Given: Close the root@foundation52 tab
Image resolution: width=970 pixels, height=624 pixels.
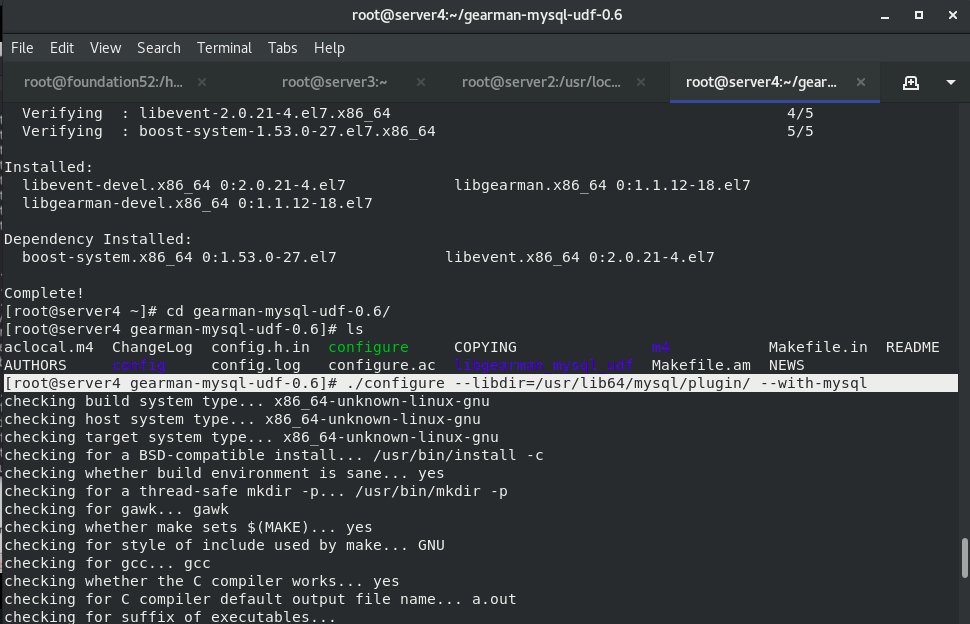Looking at the screenshot, I should (202, 82).
